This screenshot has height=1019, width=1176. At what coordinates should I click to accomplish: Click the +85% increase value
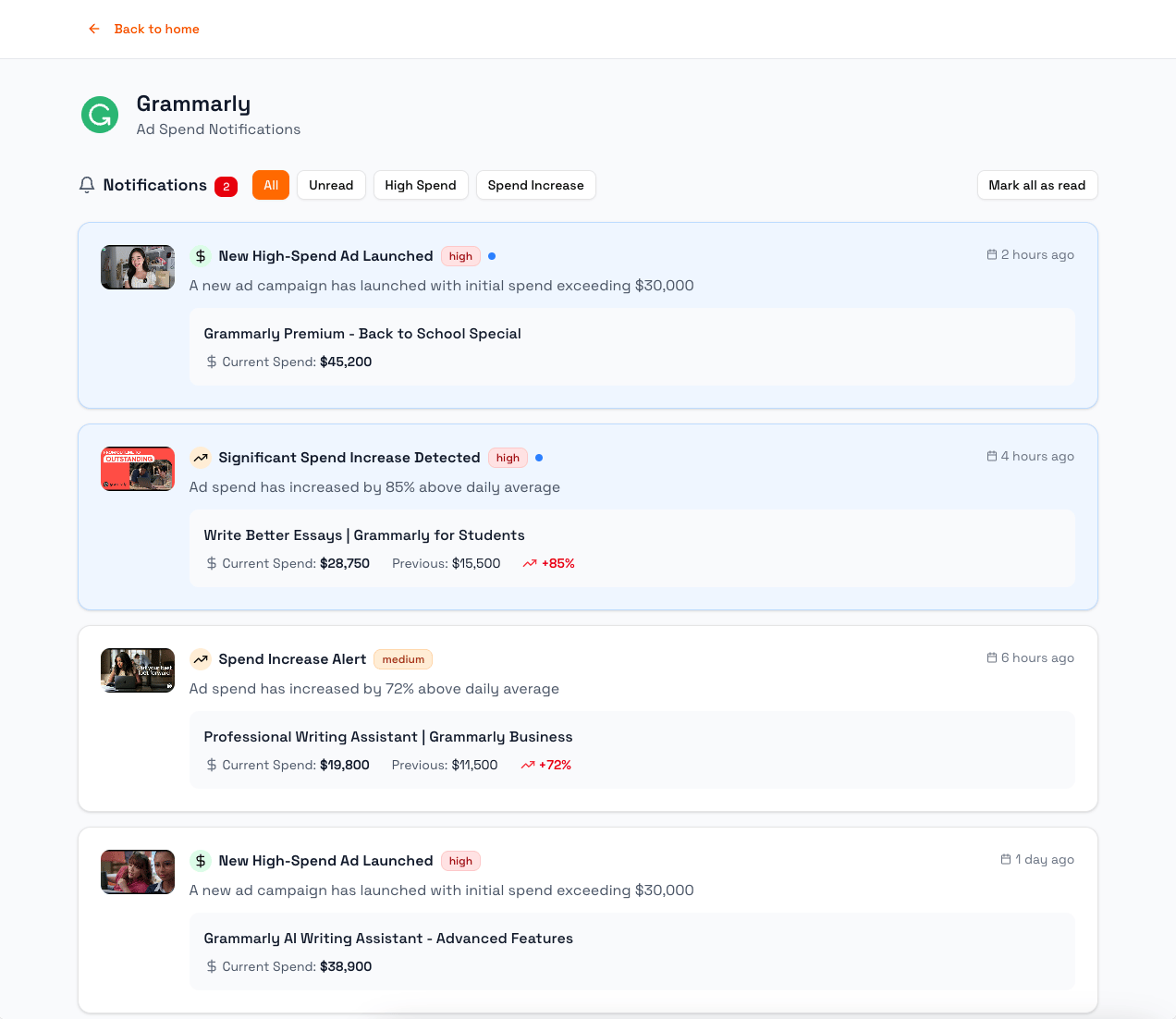[x=558, y=563]
